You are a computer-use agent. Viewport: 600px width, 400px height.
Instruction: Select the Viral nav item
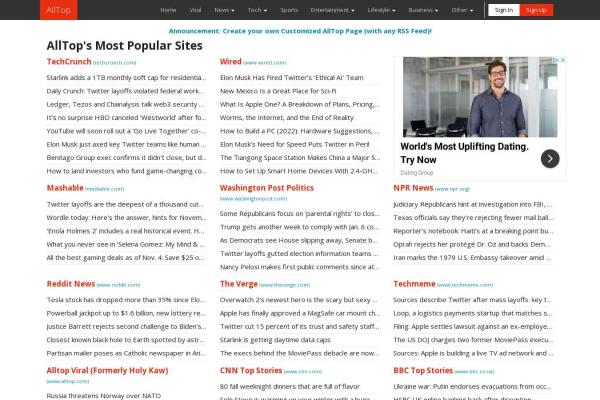(x=195, y=10)
